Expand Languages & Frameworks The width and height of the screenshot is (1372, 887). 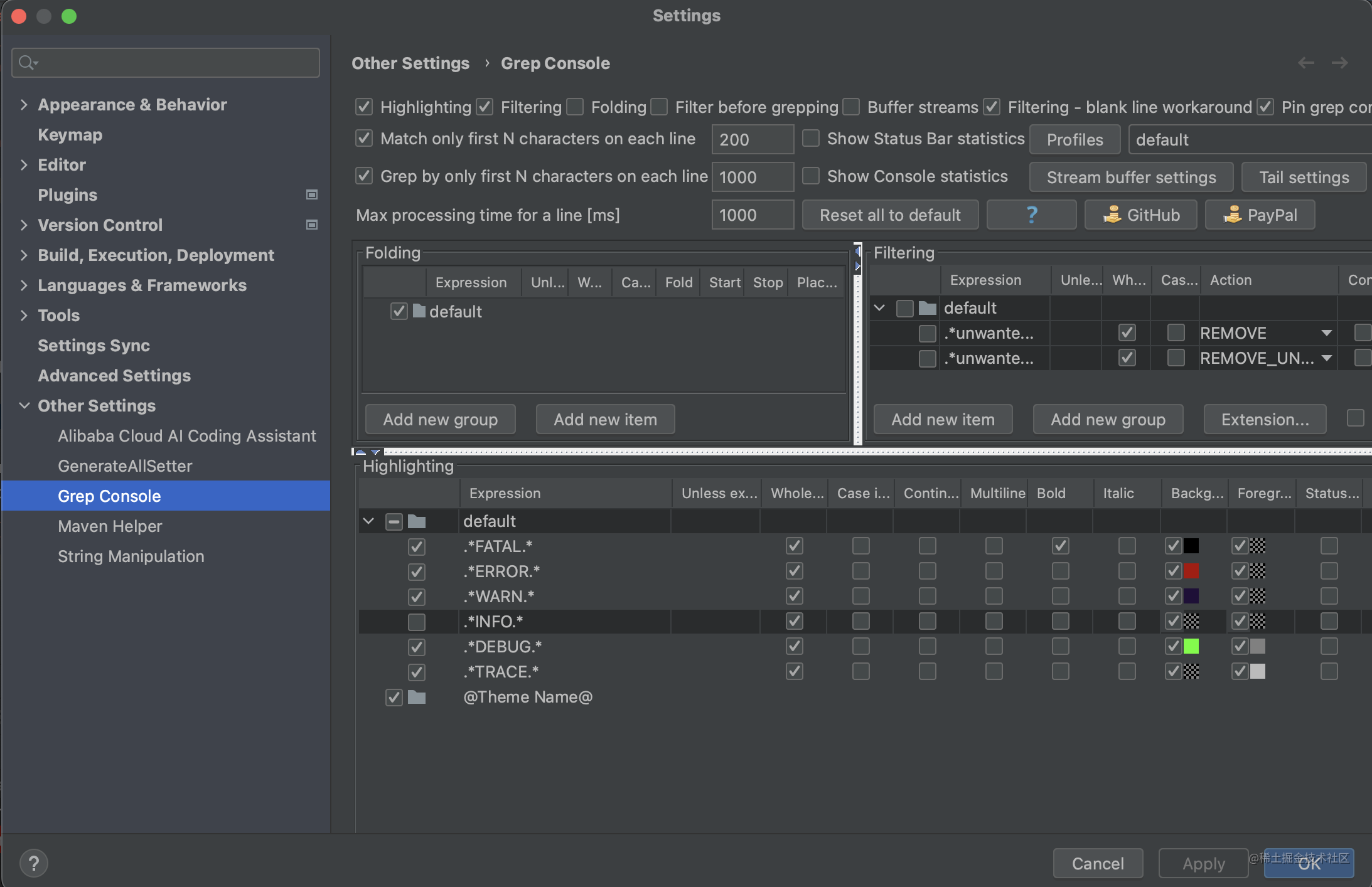click(24, 285)
